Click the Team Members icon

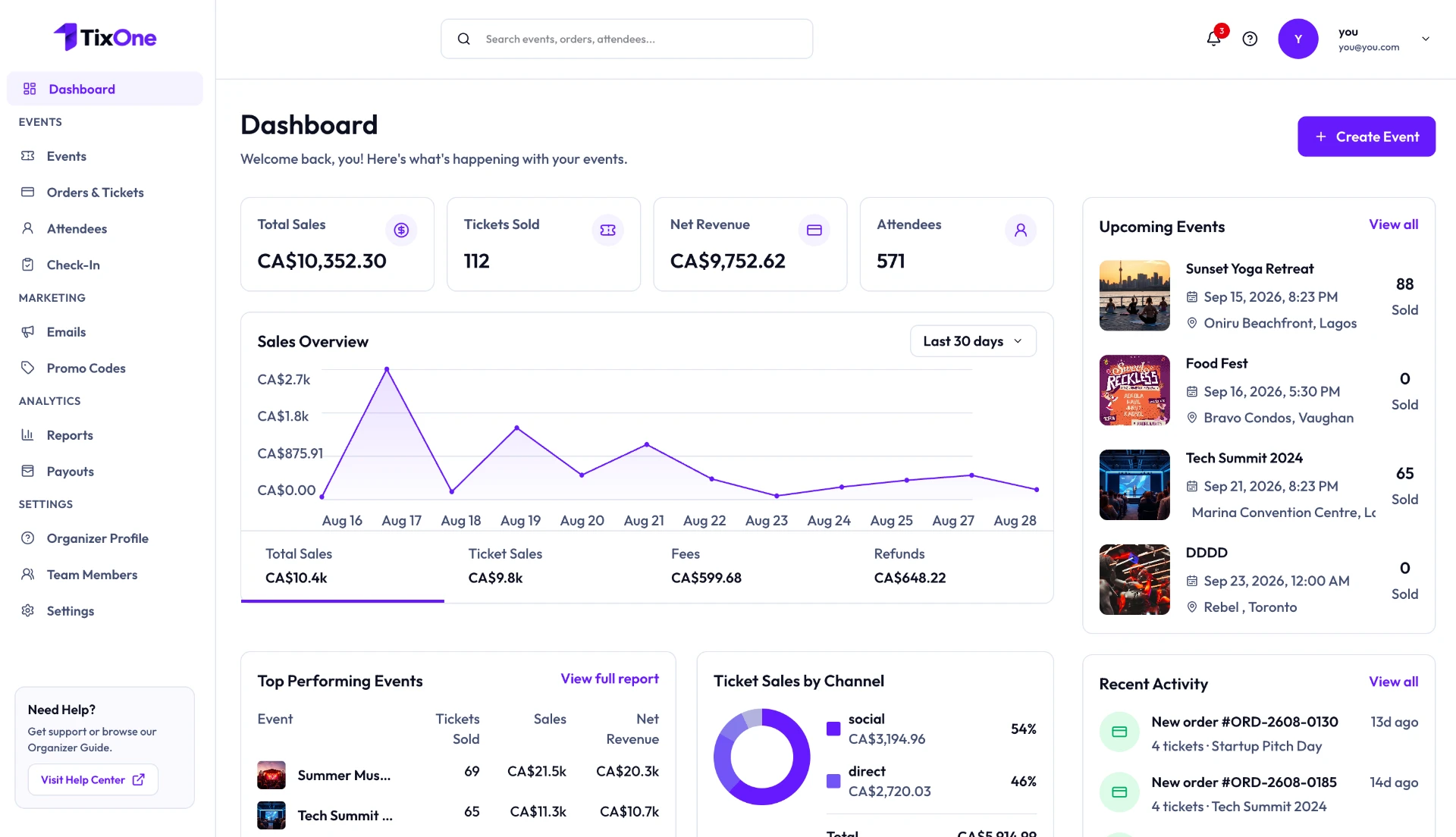[28, 574]
